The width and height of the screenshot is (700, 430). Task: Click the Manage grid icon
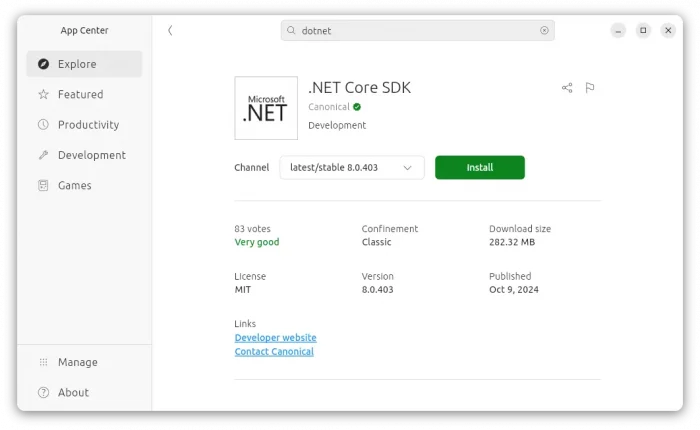point(43,362)
